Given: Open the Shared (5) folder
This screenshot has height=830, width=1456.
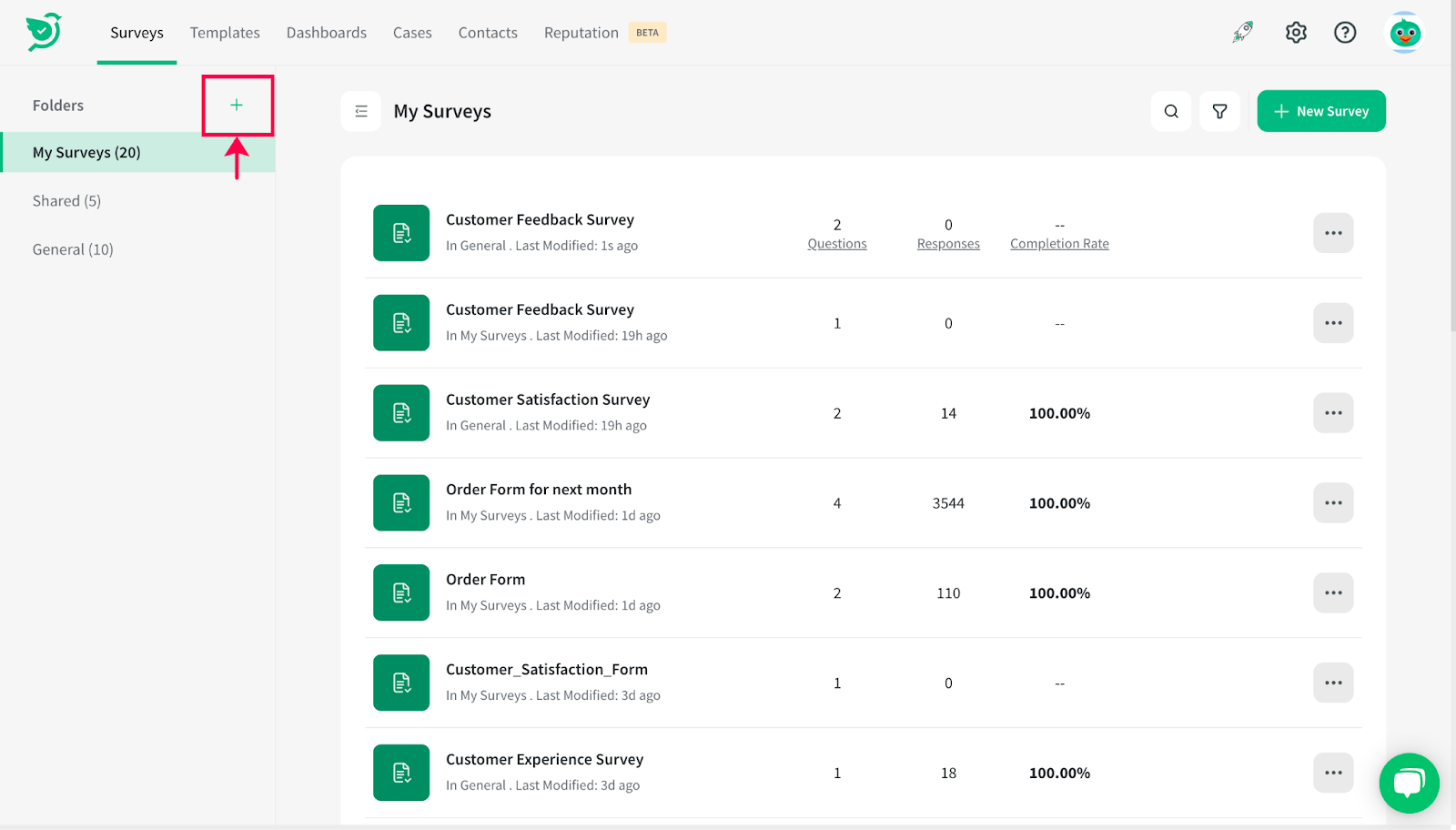Looking at the screenshot, I should (66, 201).
